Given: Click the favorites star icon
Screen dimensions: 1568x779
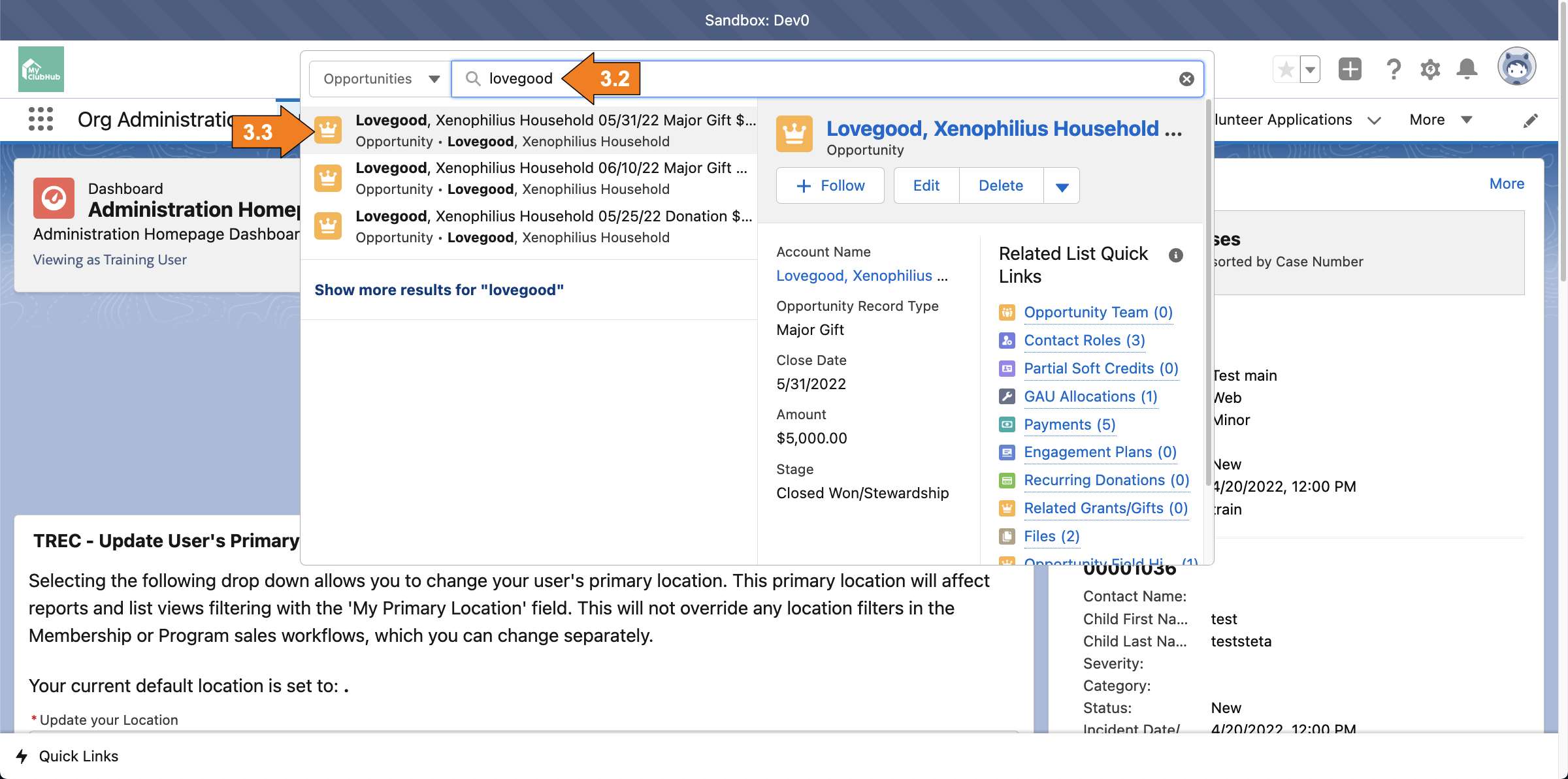Looking at the screenshot, I should (1286, 69).
